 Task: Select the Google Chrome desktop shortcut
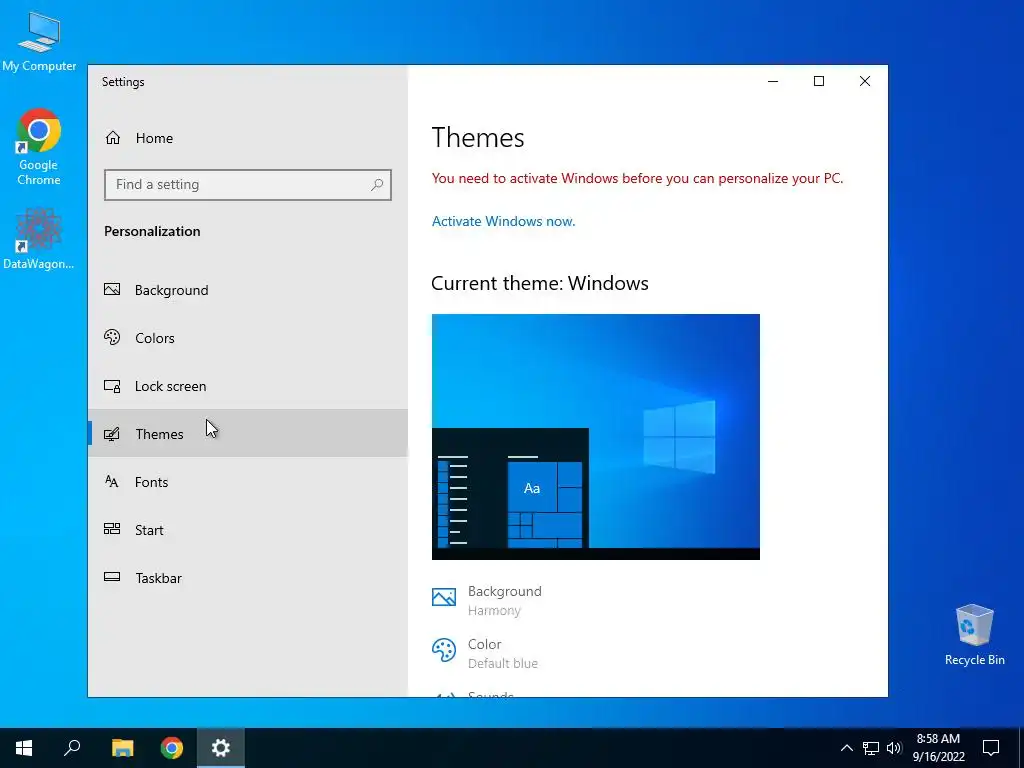(x=39, y=147)
